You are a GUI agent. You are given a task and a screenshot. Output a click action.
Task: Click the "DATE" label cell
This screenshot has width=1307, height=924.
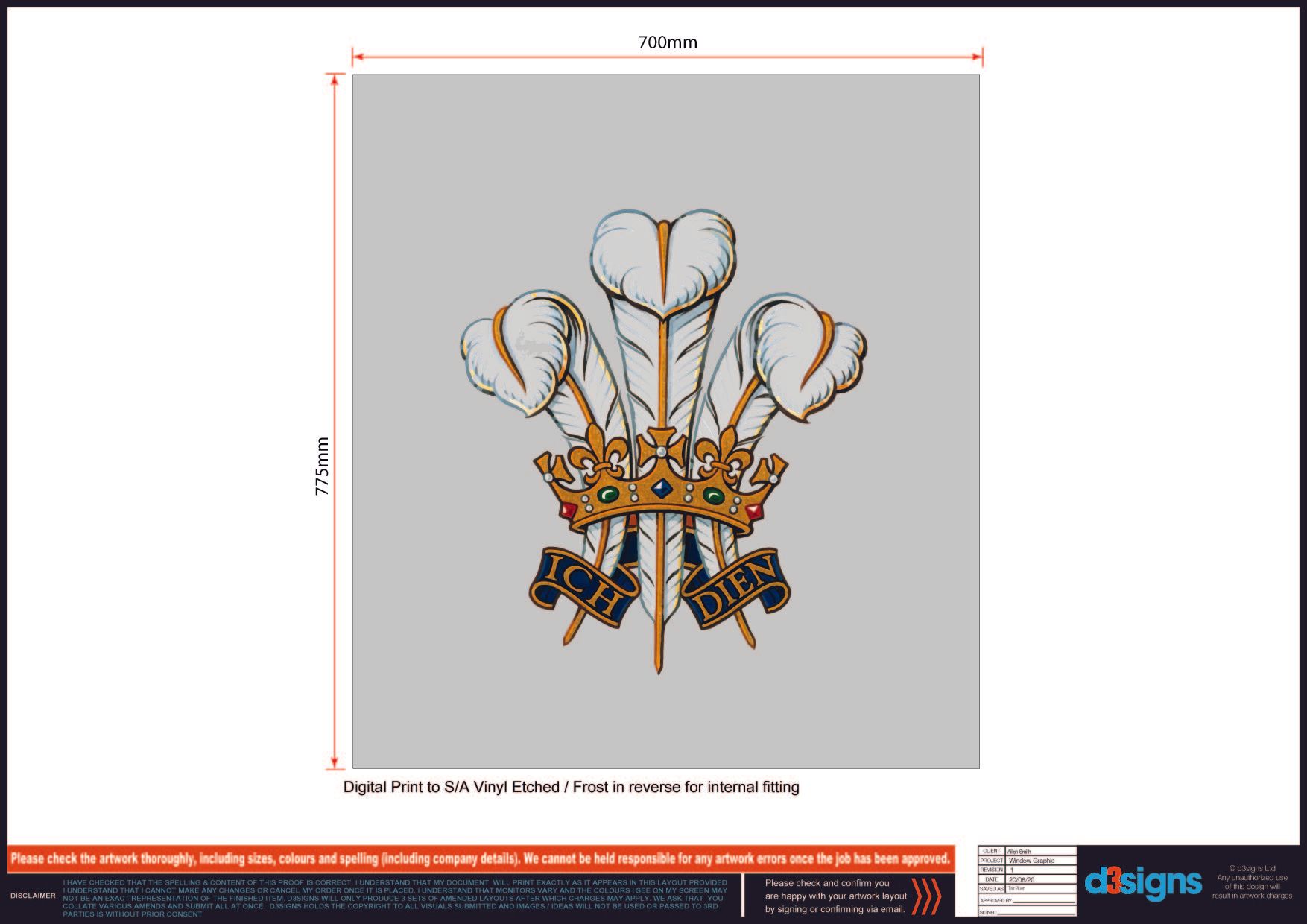click(x=992, y=879)
